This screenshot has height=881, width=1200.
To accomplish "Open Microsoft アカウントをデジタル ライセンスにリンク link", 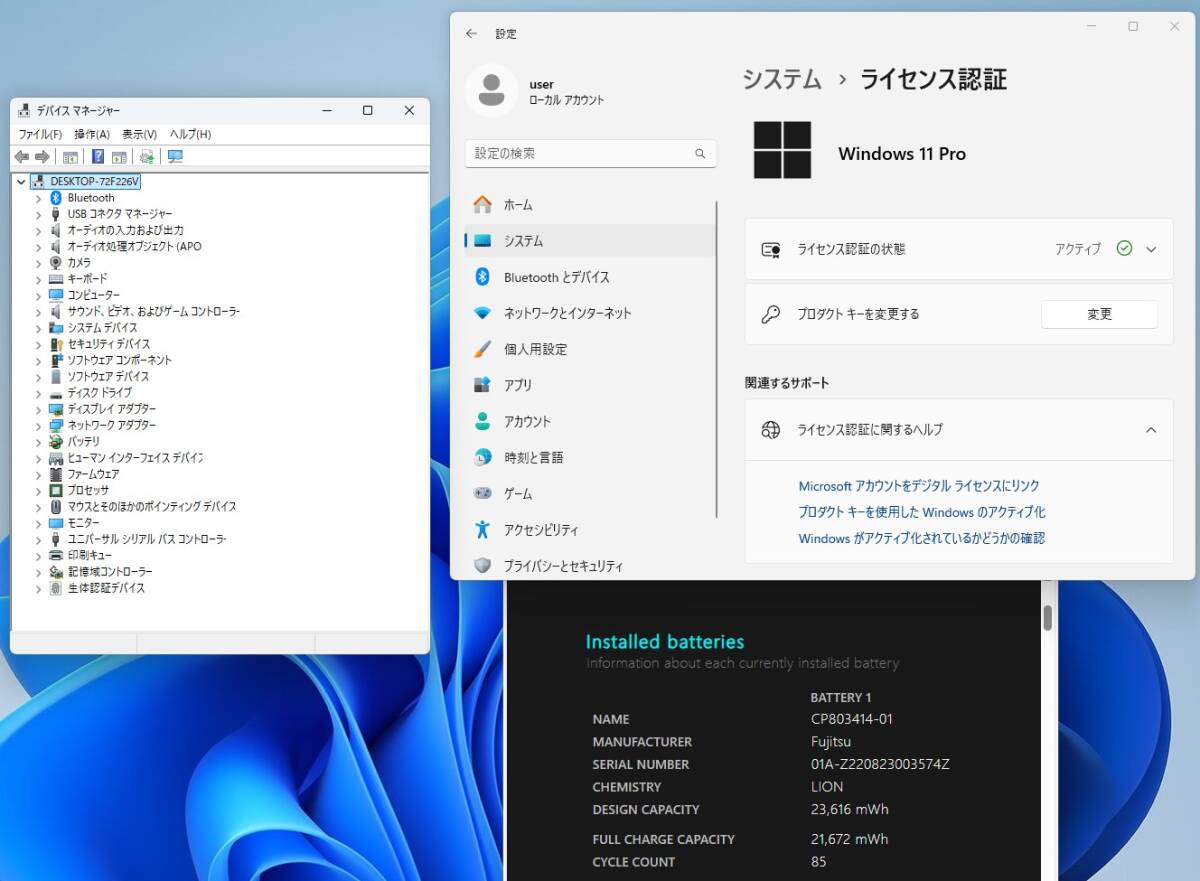I will tap(919, 486).
